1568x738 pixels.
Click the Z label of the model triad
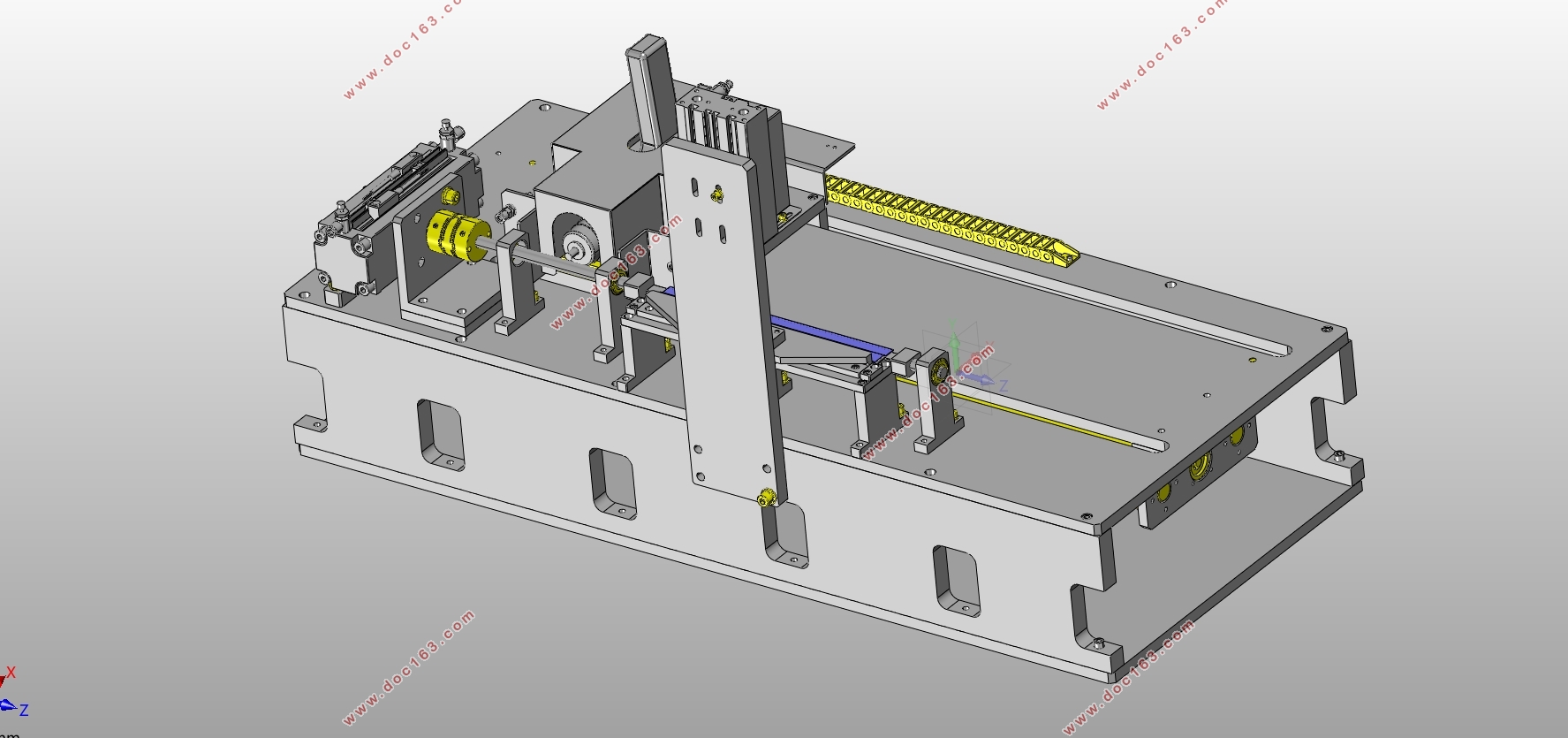(x=1003, y=384)
